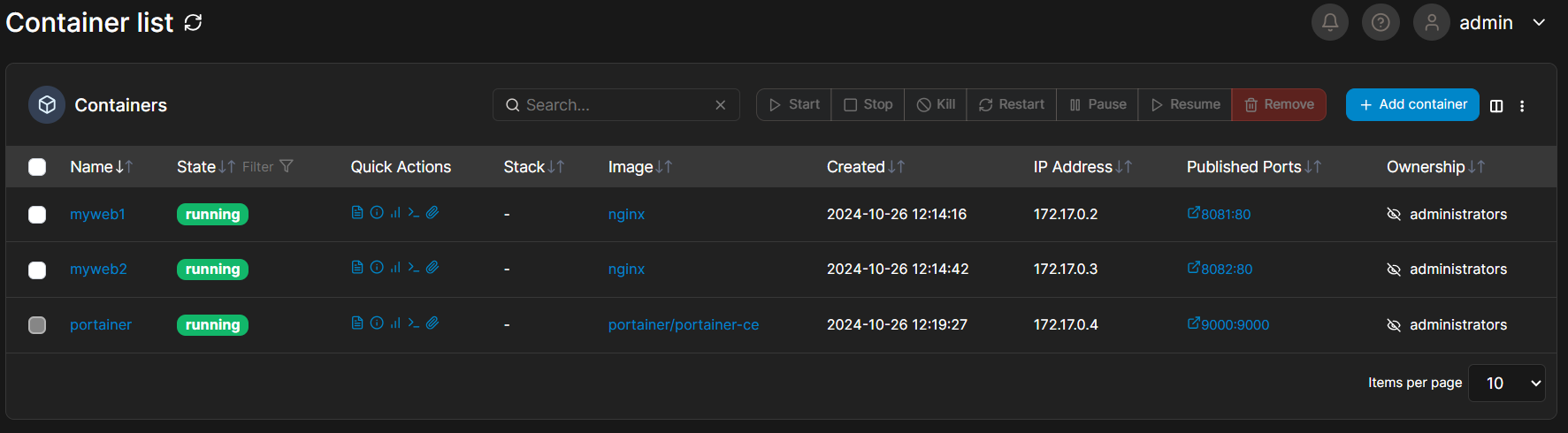The image size is (1568, 433).
Task: Click attach icon for myweb2
Action: [x=432, y=267]
